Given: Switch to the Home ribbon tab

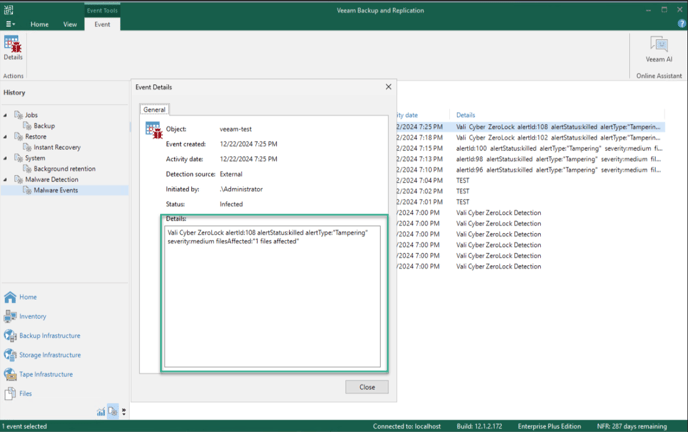Looking at the screenshot, I should (39, 24).
